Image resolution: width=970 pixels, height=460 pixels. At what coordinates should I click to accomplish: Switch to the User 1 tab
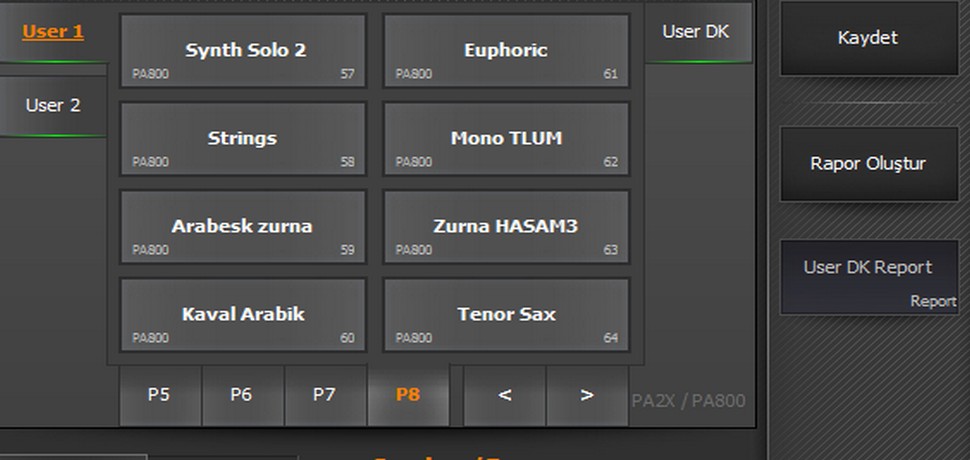point(53,32)
